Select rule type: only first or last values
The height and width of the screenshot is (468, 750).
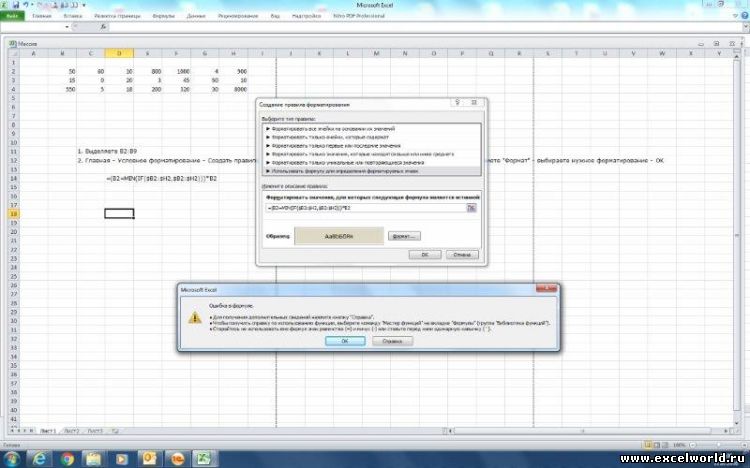click(x=371, y=145)
